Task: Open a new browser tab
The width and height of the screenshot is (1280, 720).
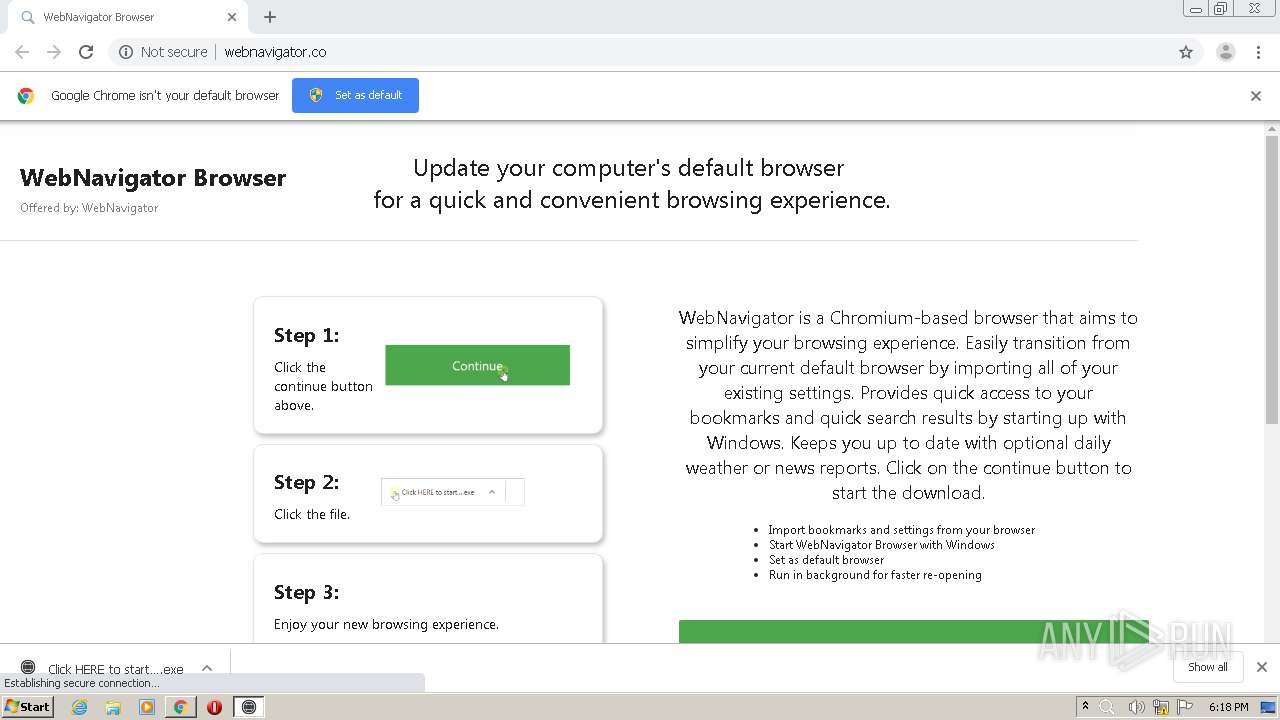Action: click(270, 17)
